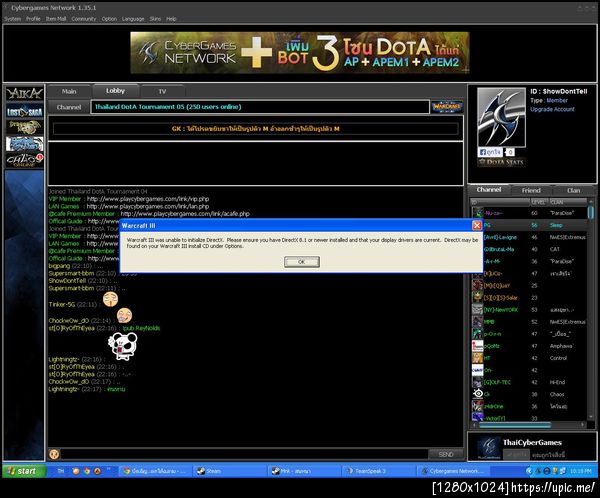Click the user list horizontal scrollbar
600x498 pixels.
coord(515,425)
